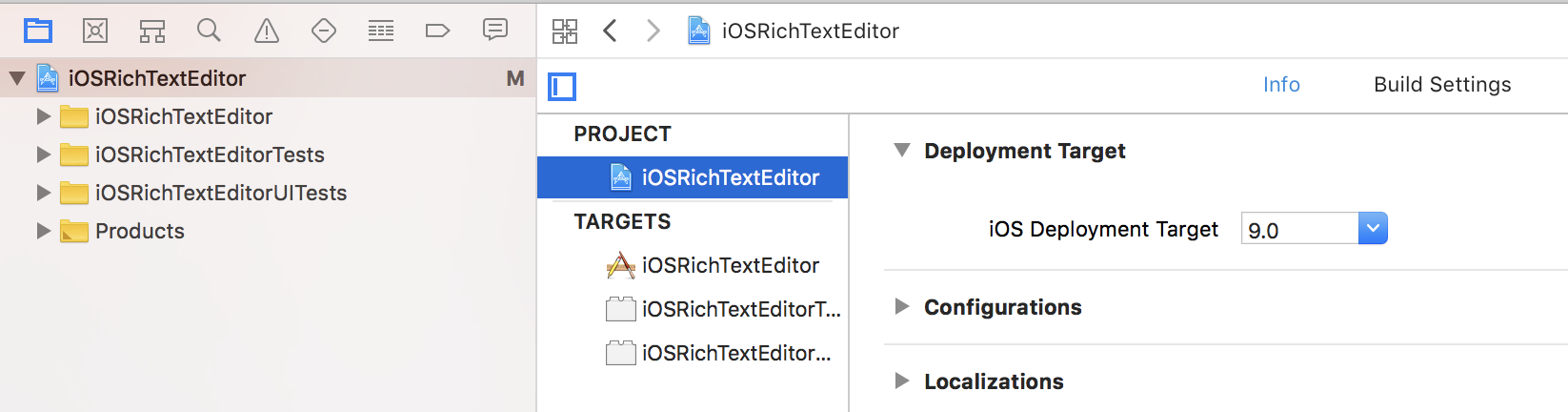Open the Test navigator diamond icon
The width and height of the screenshot is (1568, 412).
click(324, 31)
